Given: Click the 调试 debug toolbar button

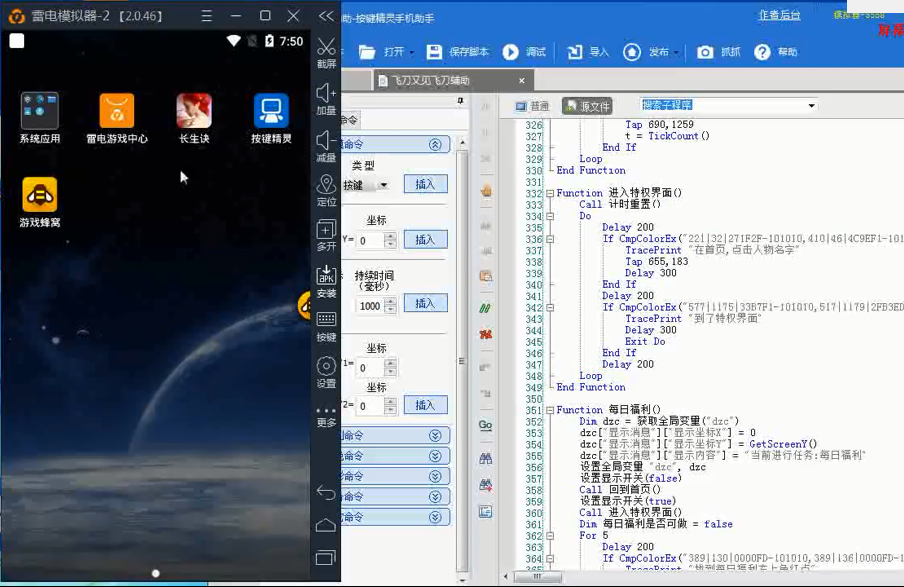Looking at the screenshot, I should coord(525,52).
